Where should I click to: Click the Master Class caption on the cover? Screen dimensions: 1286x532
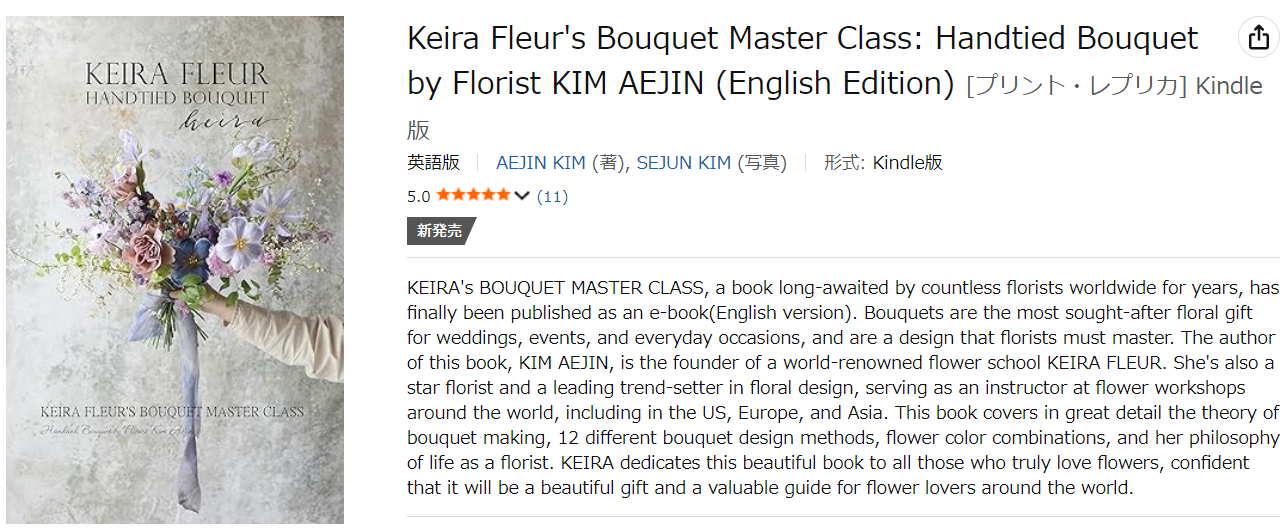coord(172,411)
